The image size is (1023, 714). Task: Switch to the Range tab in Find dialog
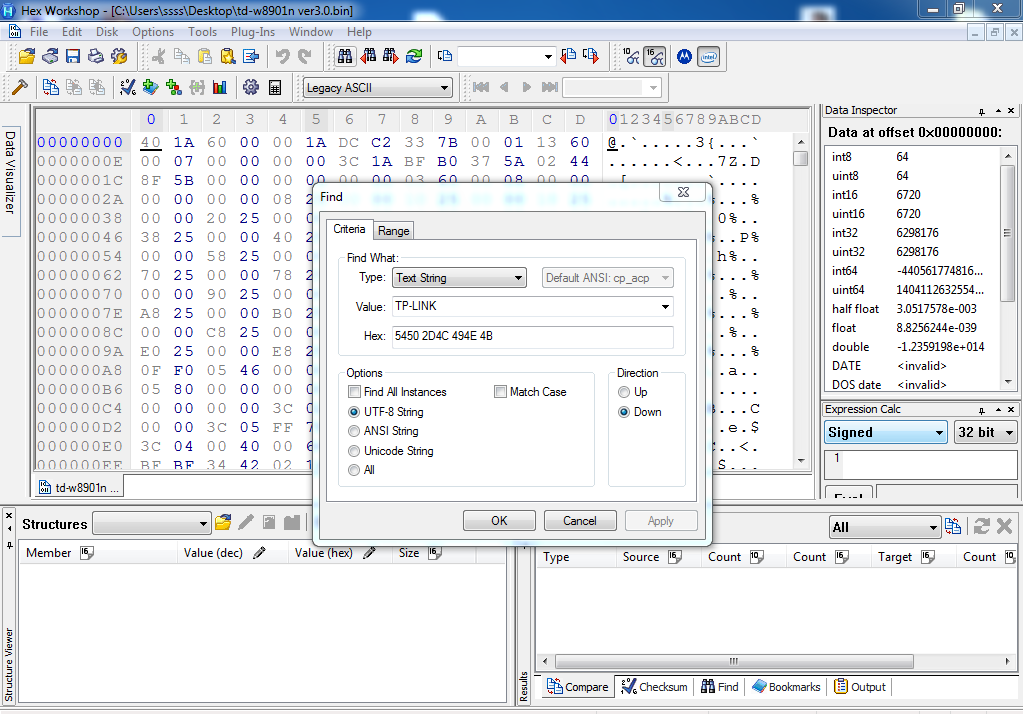pyautogui.click(x=393, y=230)
